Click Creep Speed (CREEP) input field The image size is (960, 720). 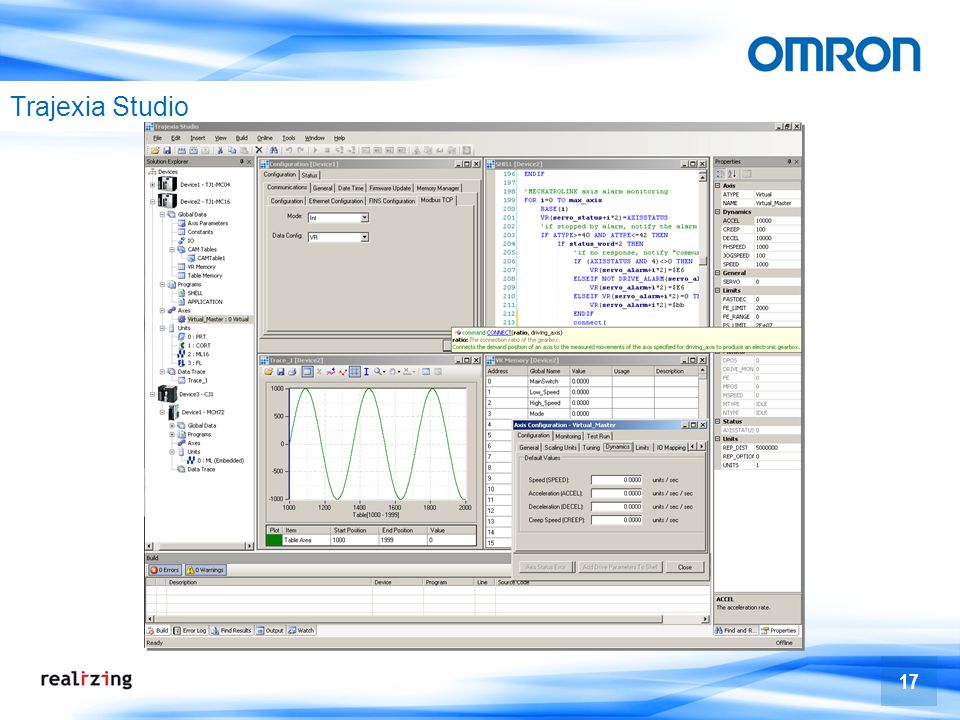click(617, 520)
